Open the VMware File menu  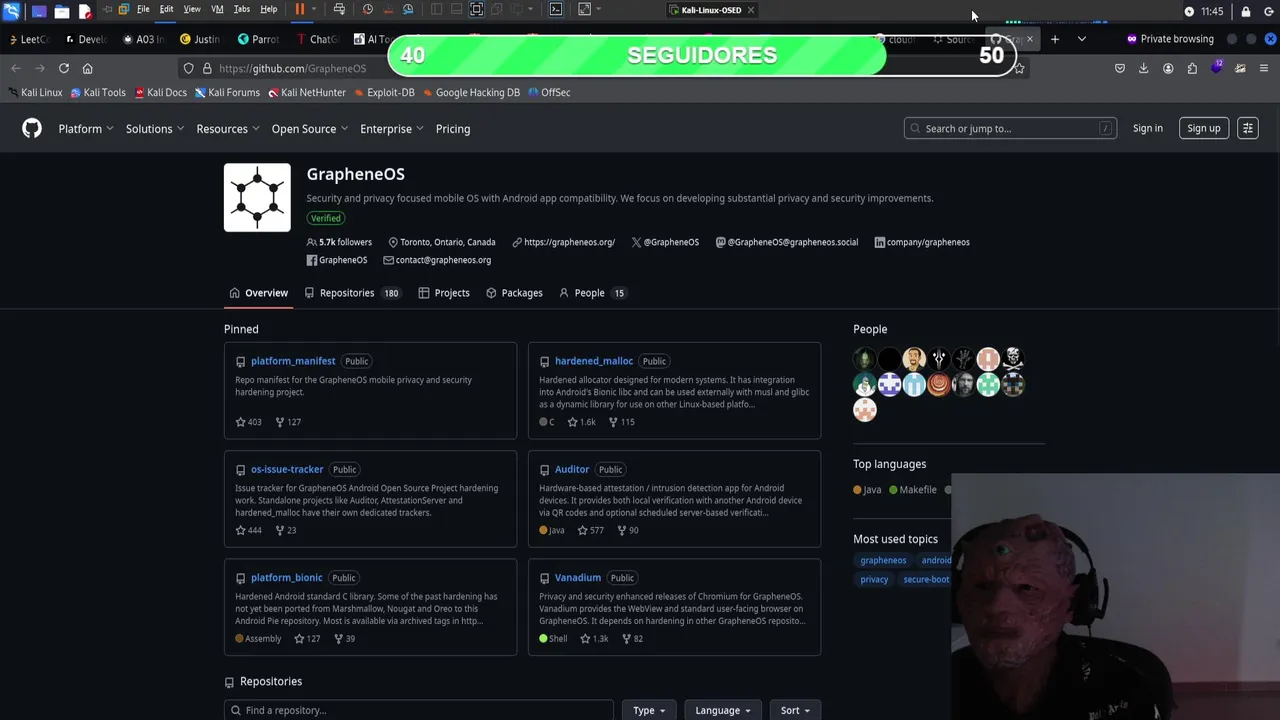(143, 9)
